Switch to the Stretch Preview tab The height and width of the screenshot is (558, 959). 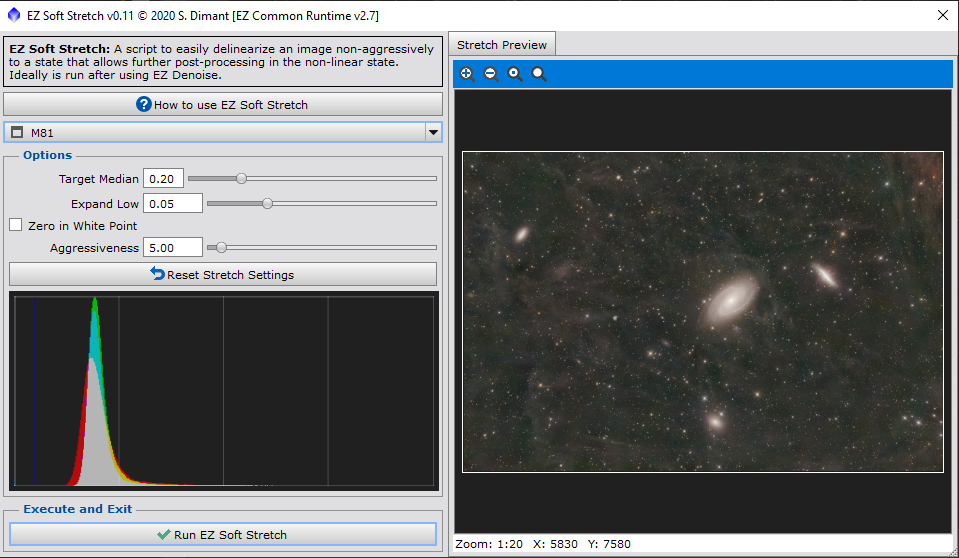click(x=502, y=45)
